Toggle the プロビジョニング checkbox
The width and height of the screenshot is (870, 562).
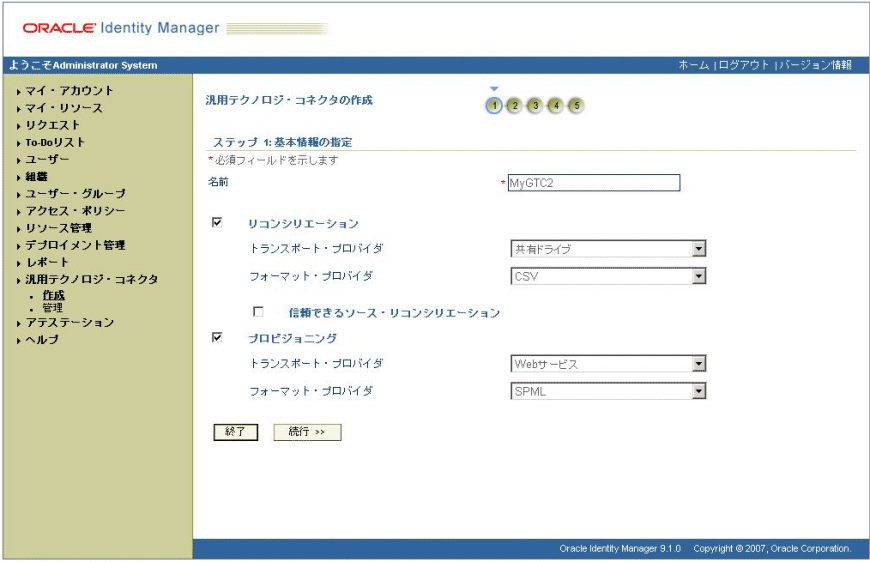point(217,337)
